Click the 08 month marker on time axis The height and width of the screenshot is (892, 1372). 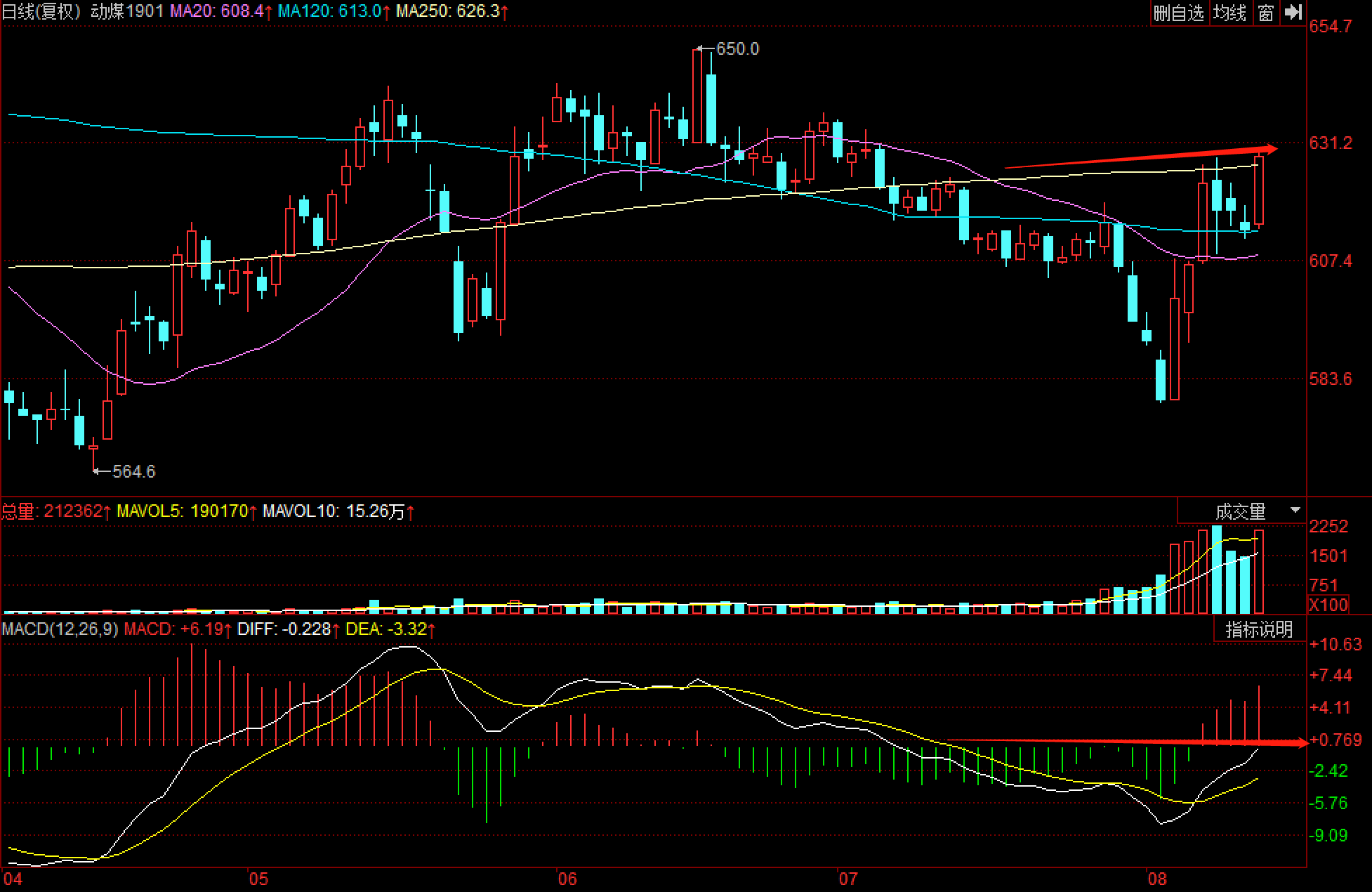pos(1157,879)
